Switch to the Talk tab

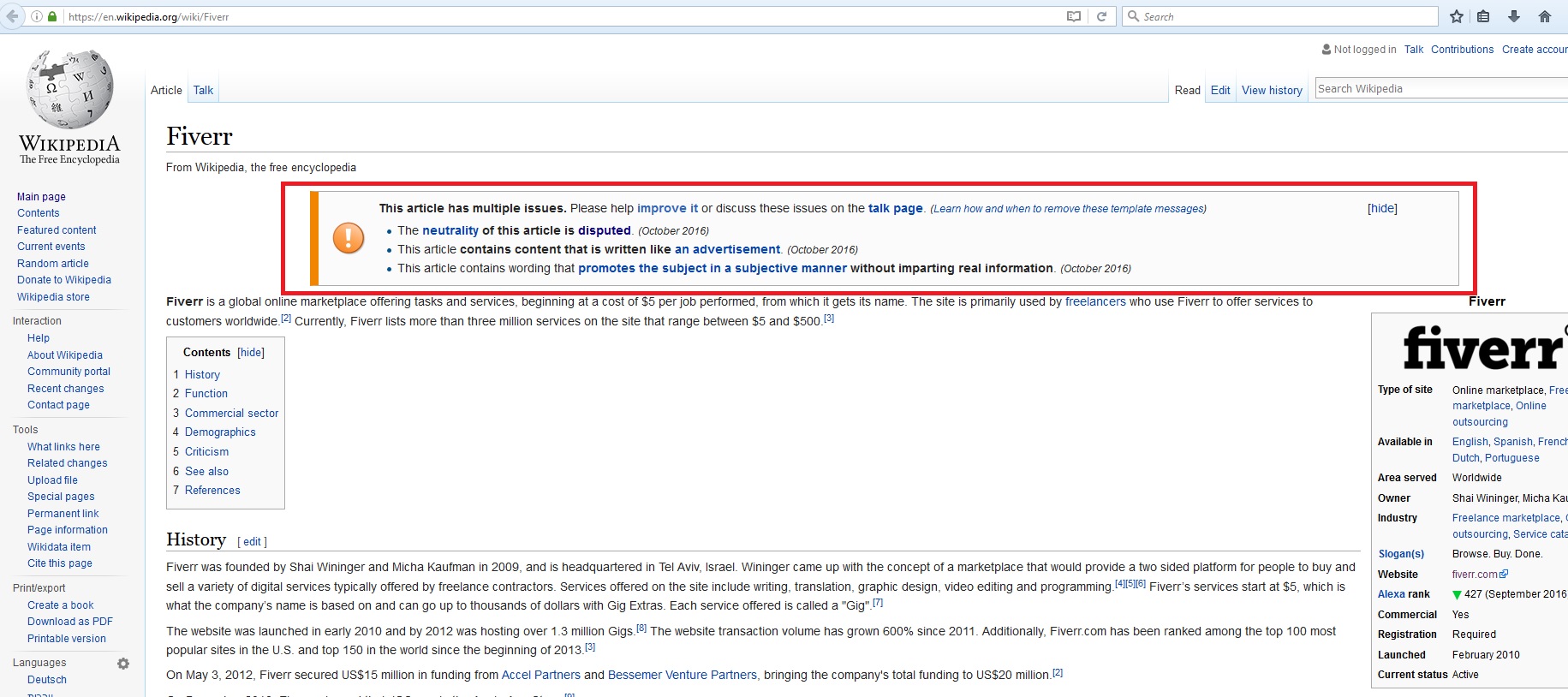(x=203, y=90)
